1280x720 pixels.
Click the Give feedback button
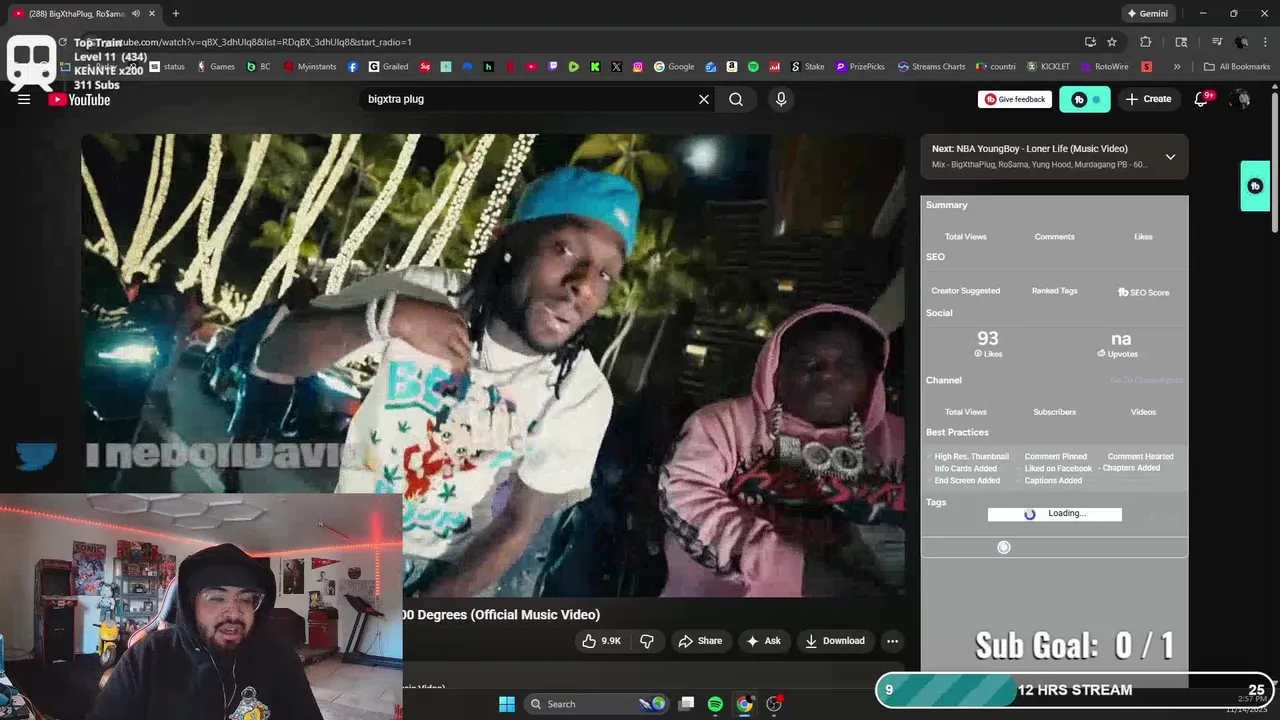click(x=1015, y=99)
